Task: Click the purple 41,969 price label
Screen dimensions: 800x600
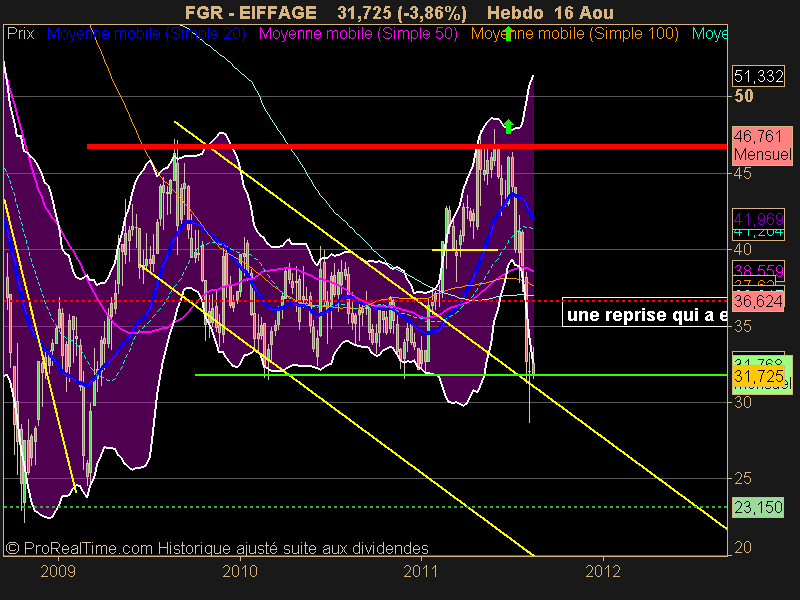Action: click(x=758, y=219)
